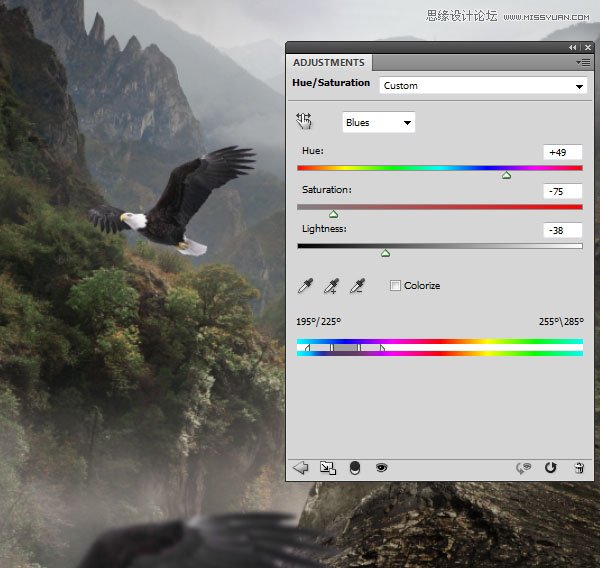This screenshot has height=568, width=600.
Task: Open the Adjustments panel options menu
Action: pos(583,62)
